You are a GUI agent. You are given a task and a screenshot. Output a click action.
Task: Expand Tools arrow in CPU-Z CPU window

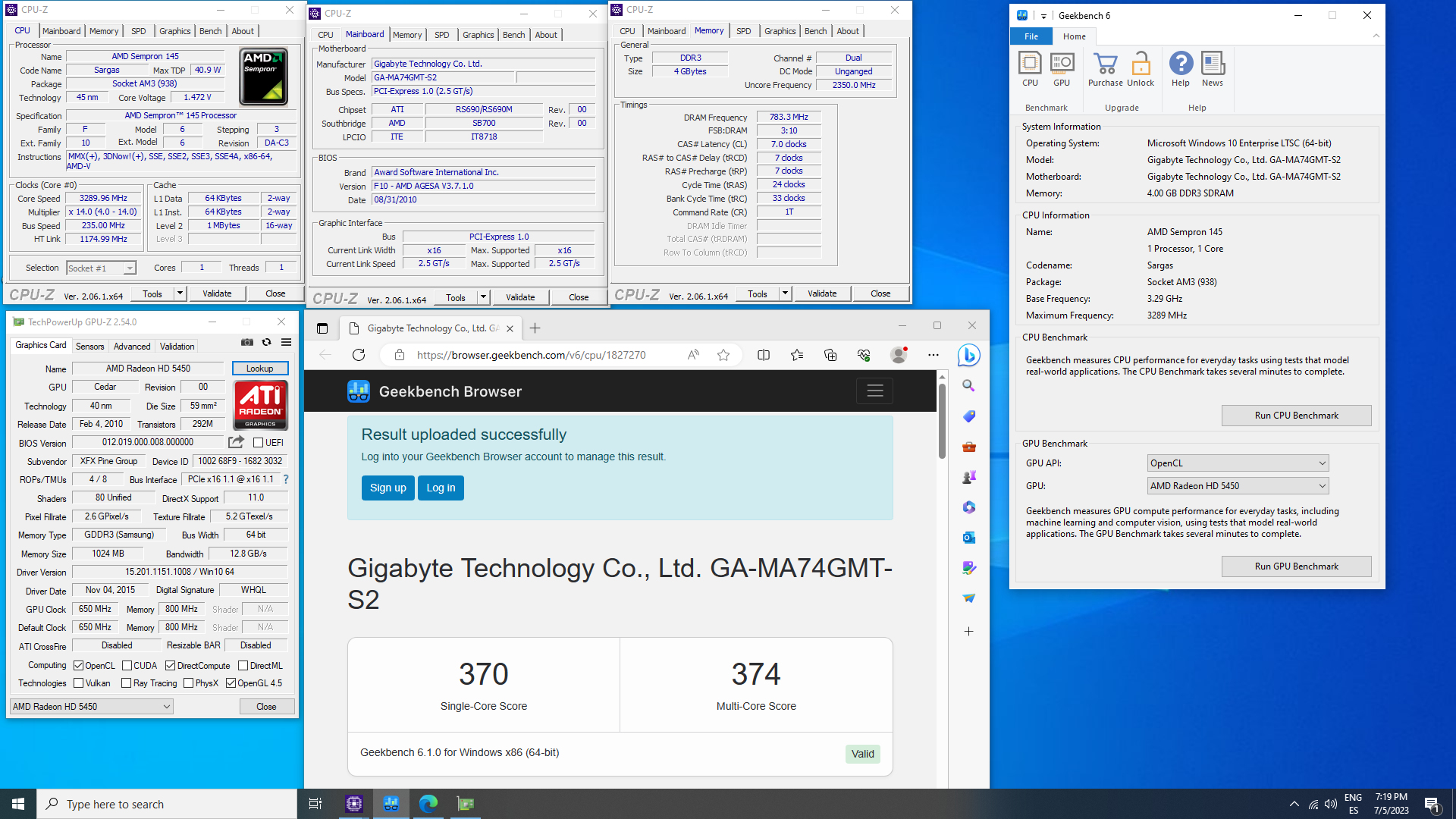[x=180, y=293]
